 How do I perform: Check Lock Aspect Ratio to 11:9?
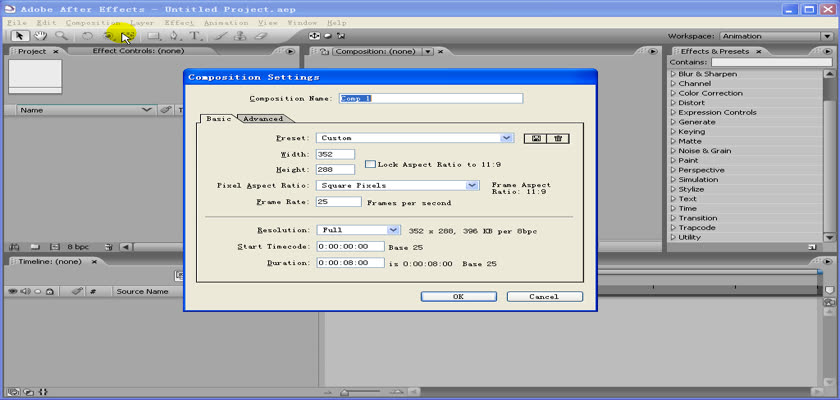click(x=370, y=164)
